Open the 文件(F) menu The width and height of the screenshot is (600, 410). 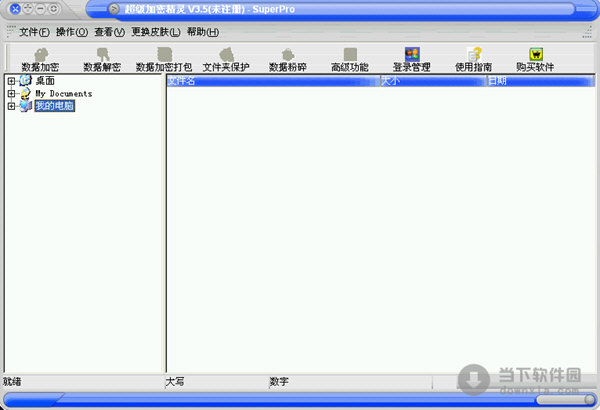tap(34, 32)
